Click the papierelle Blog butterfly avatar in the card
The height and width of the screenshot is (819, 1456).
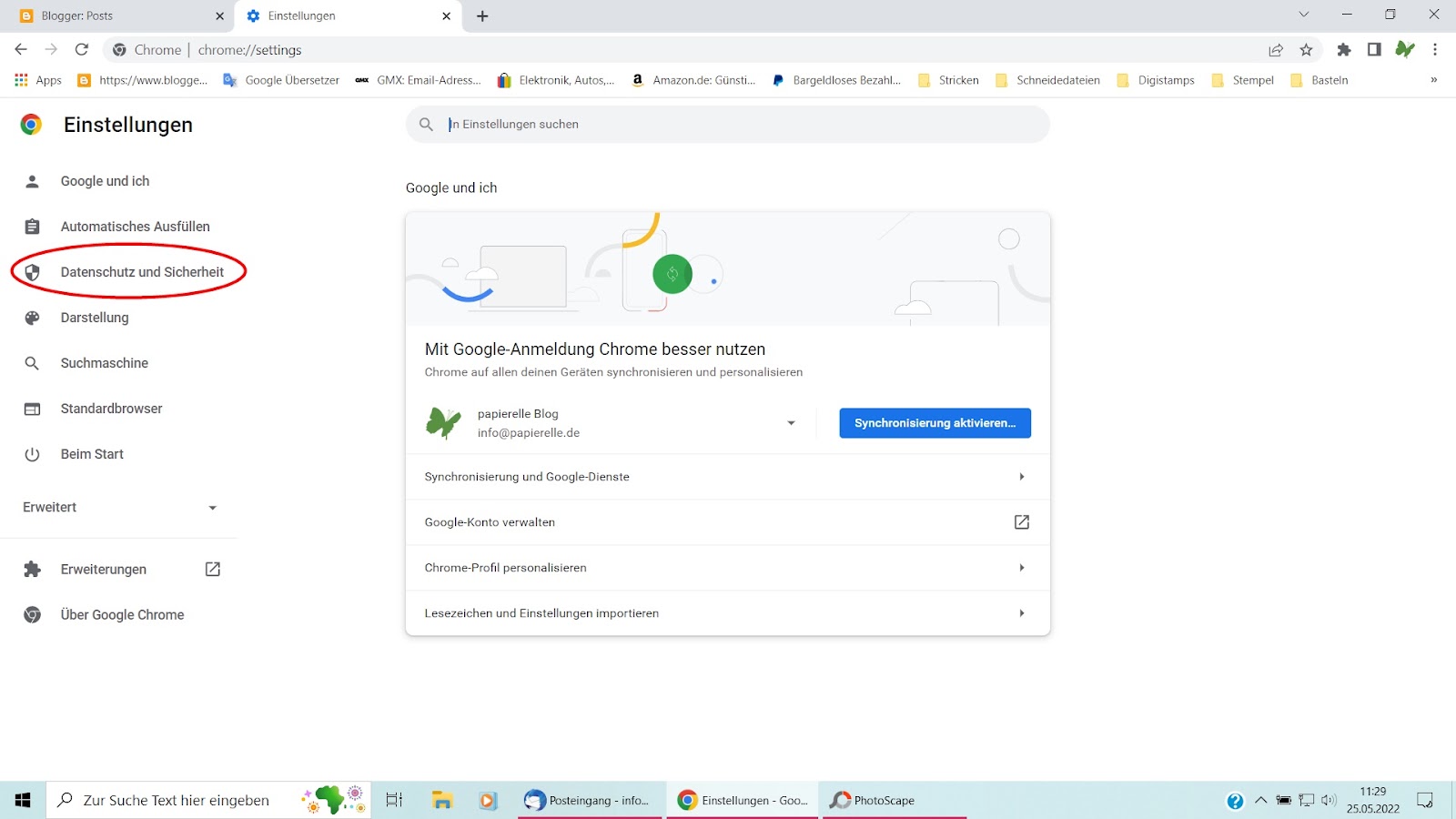[443, 423]
